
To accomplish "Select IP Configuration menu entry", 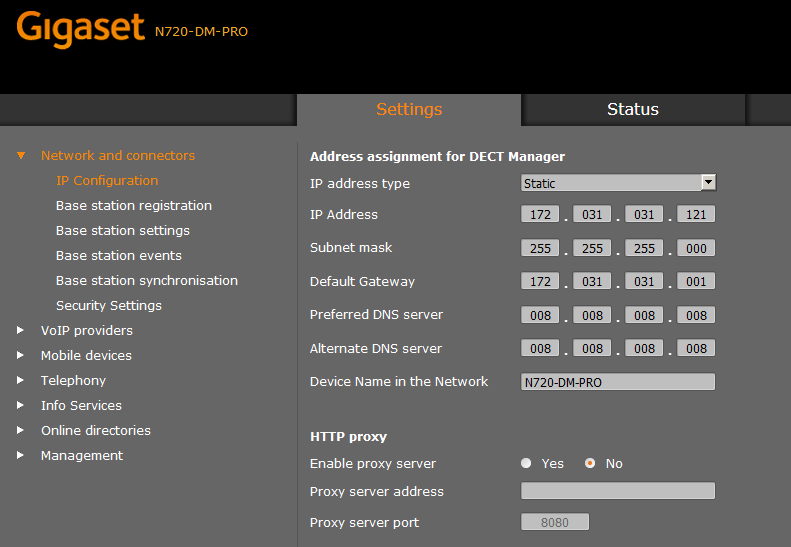I will (x=107, y=181).
